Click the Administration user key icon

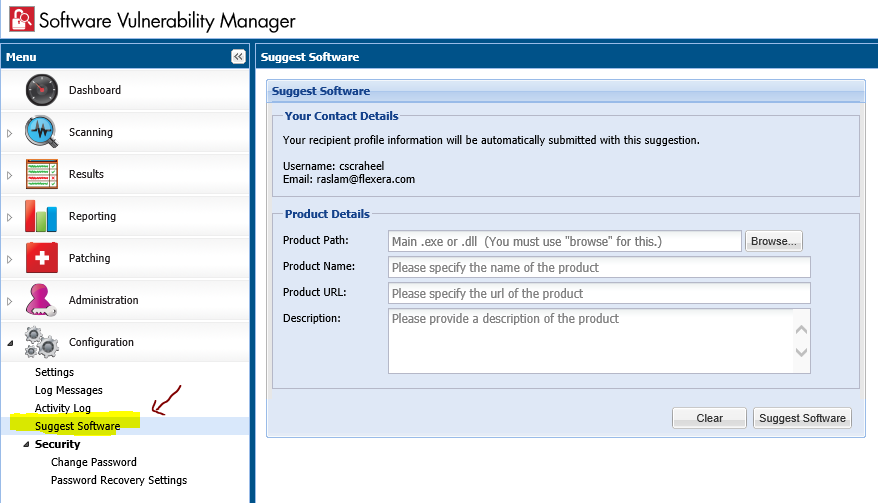point(40,300)
